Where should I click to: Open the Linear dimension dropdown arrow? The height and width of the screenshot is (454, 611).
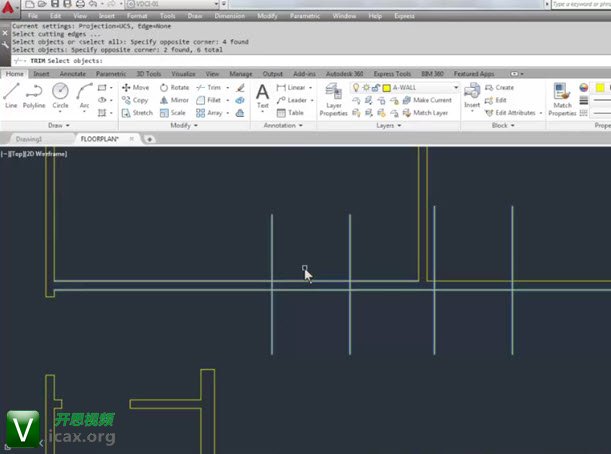[x=311, y=88]
